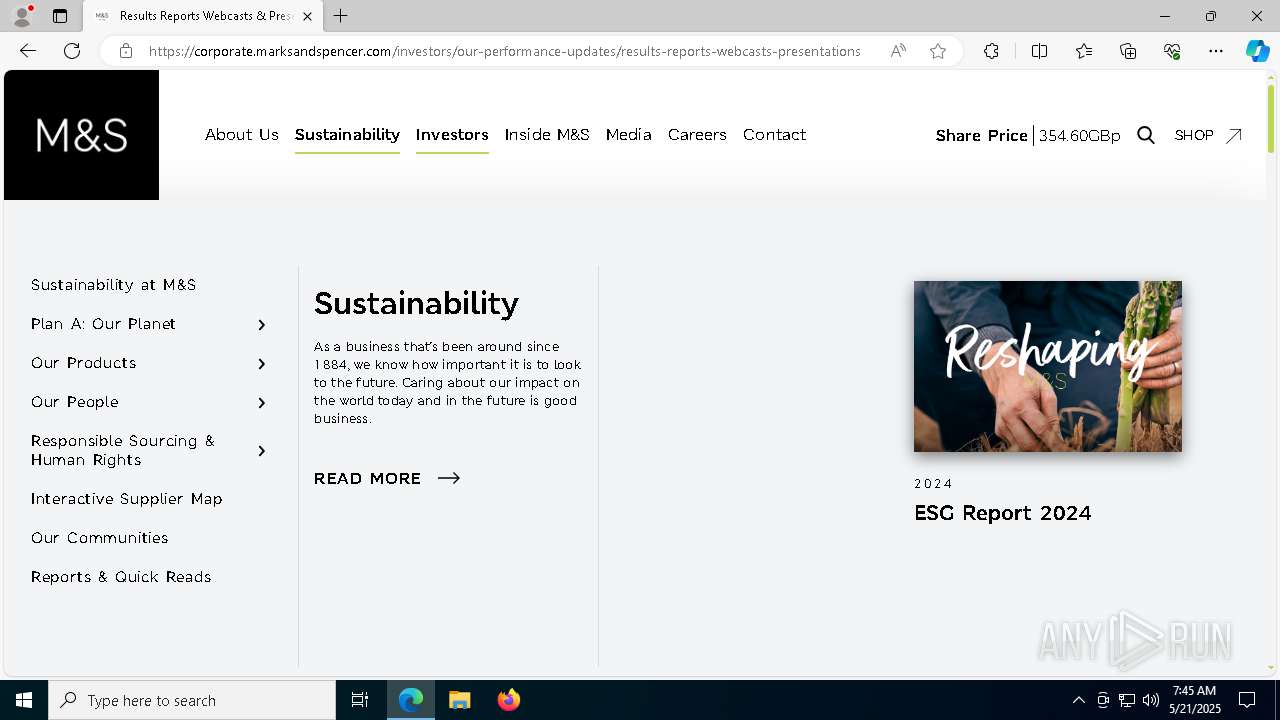This screenshot has width=1280, height=720.
Task: Expand Responsible Sourcing & Human Rights chevron
Action: pos(262,451)
